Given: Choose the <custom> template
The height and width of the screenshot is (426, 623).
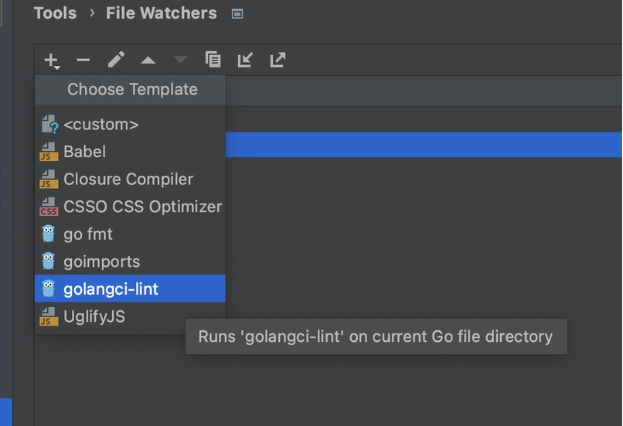Looking at the screenshot, I should [100, 125].
